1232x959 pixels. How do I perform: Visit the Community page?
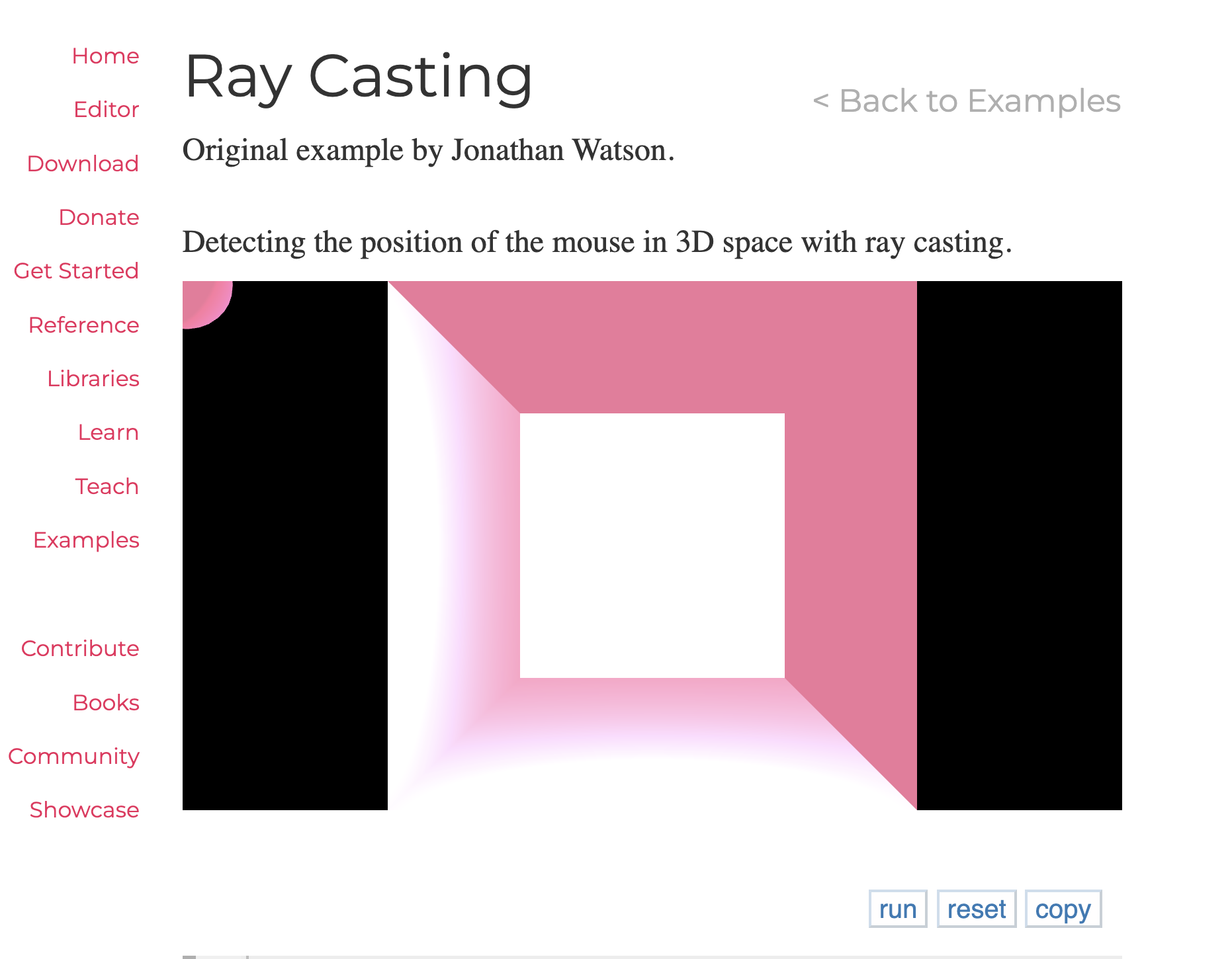pos(73,756)
